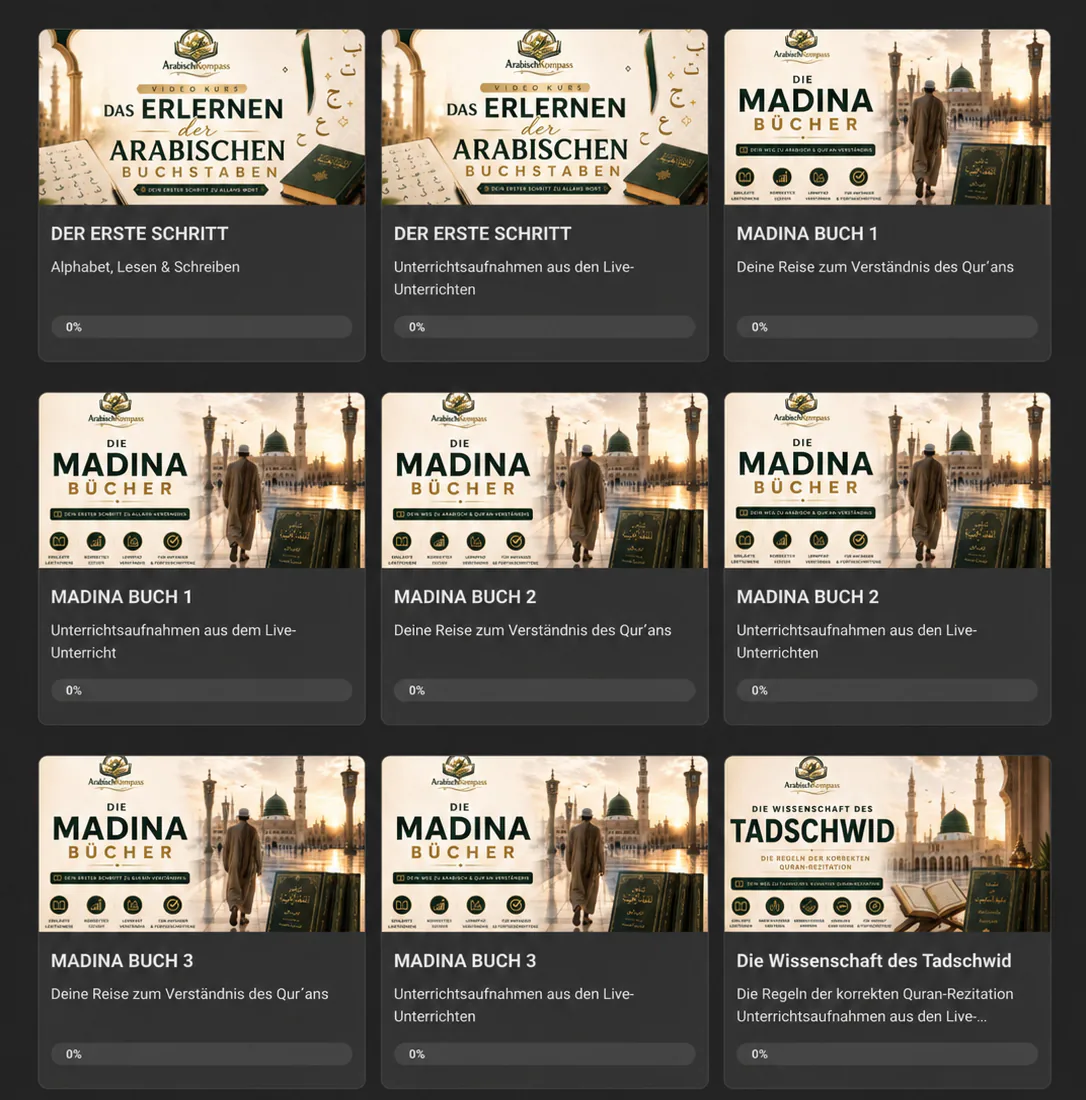Open the Tadschwid course thumbnail
This screenshot has width=1086, height=1100.
point(887,844)
